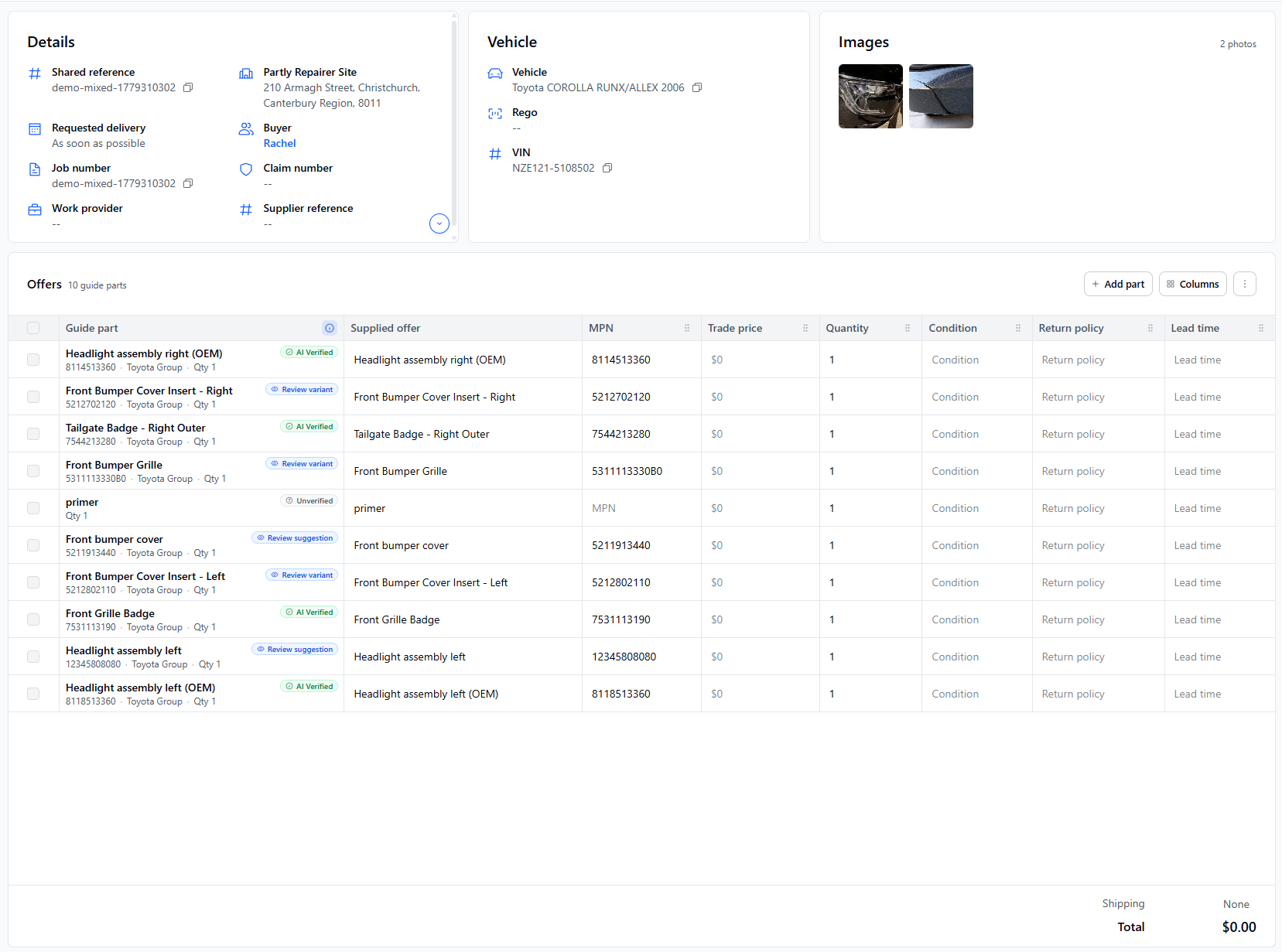
Task: Click Review suggestion badge on Headlight assembly left
Action: click(295, 648)
